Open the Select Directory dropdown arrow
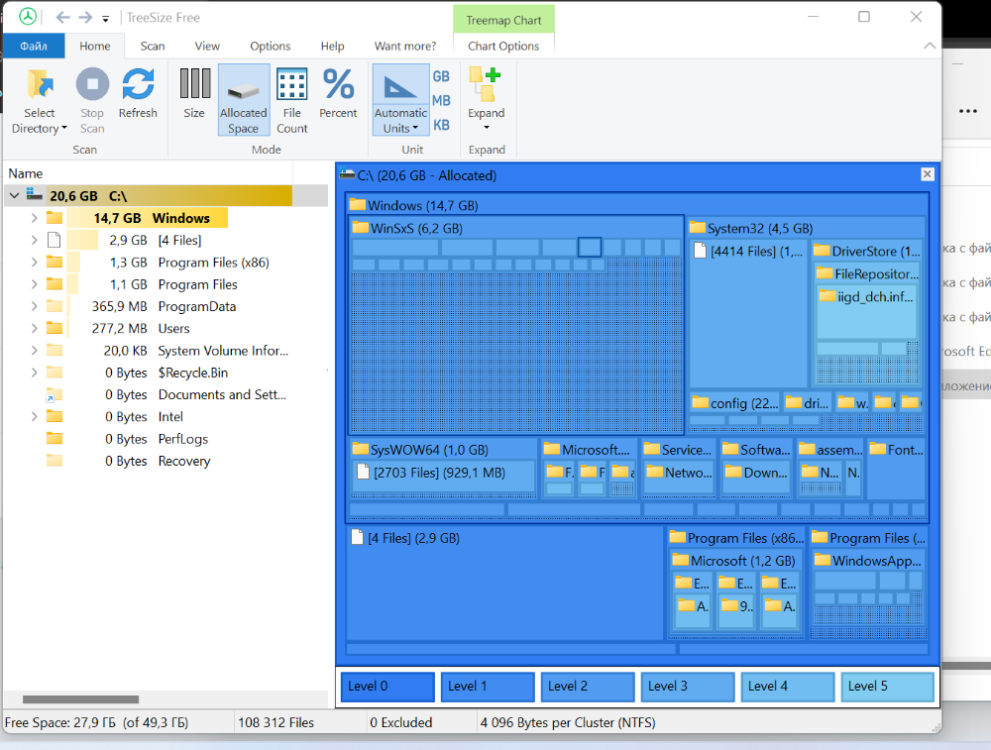The width and height of the screenshot is (991, 750). coord(64,128)
